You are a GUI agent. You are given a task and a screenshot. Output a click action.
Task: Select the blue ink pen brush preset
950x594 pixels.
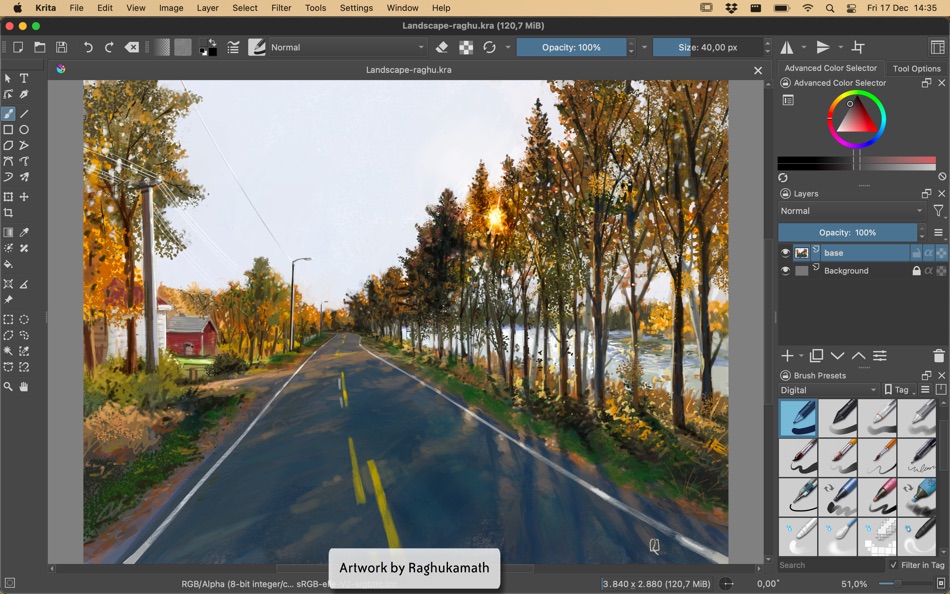pos(799,418)
